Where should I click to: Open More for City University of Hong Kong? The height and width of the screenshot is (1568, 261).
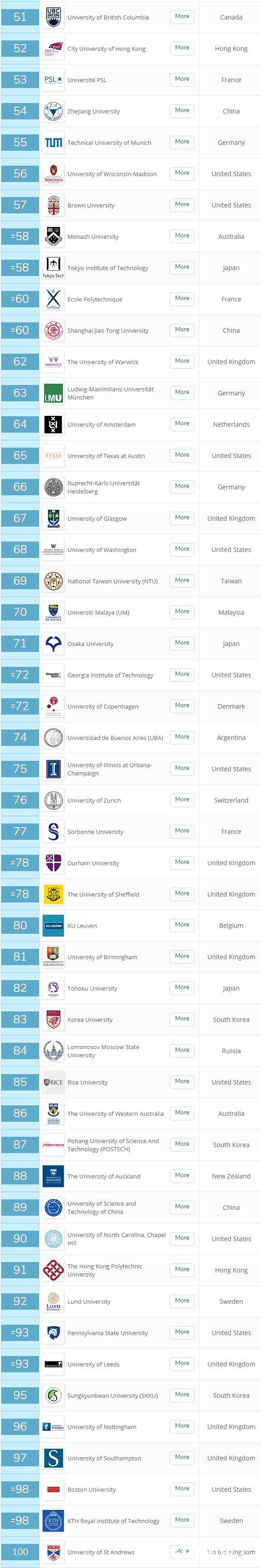[x=182, y=48]
